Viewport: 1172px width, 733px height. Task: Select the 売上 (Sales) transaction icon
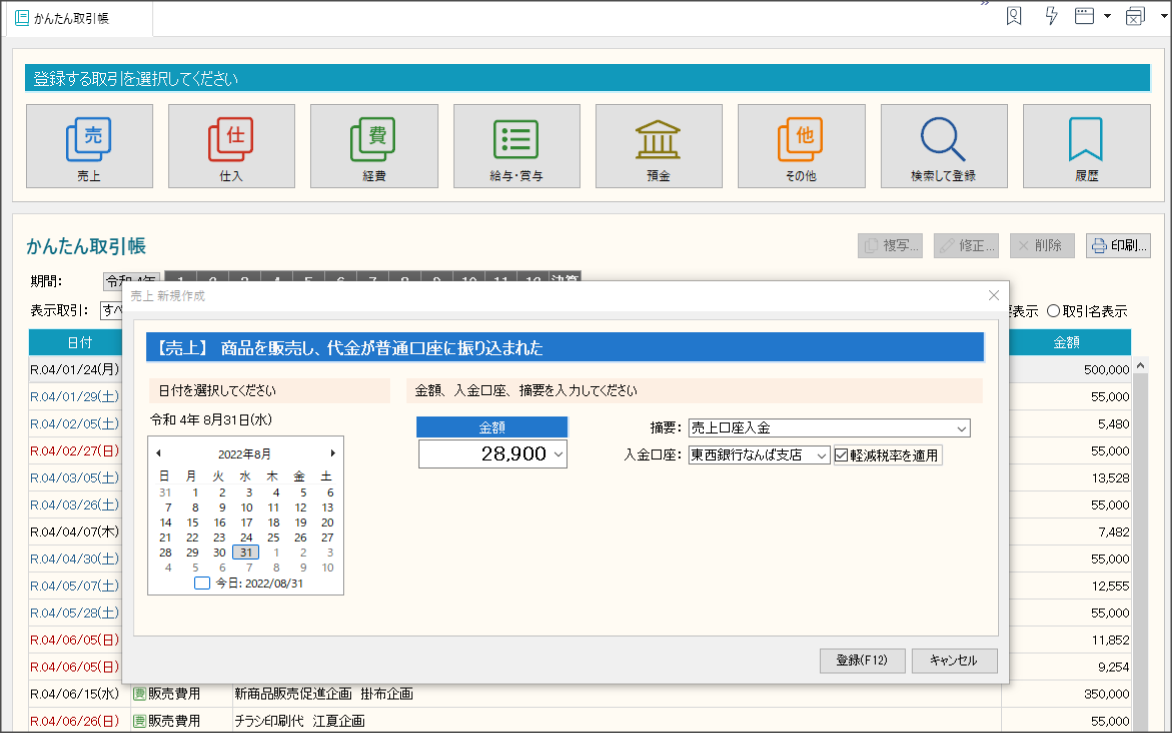[x=89, y=146]
